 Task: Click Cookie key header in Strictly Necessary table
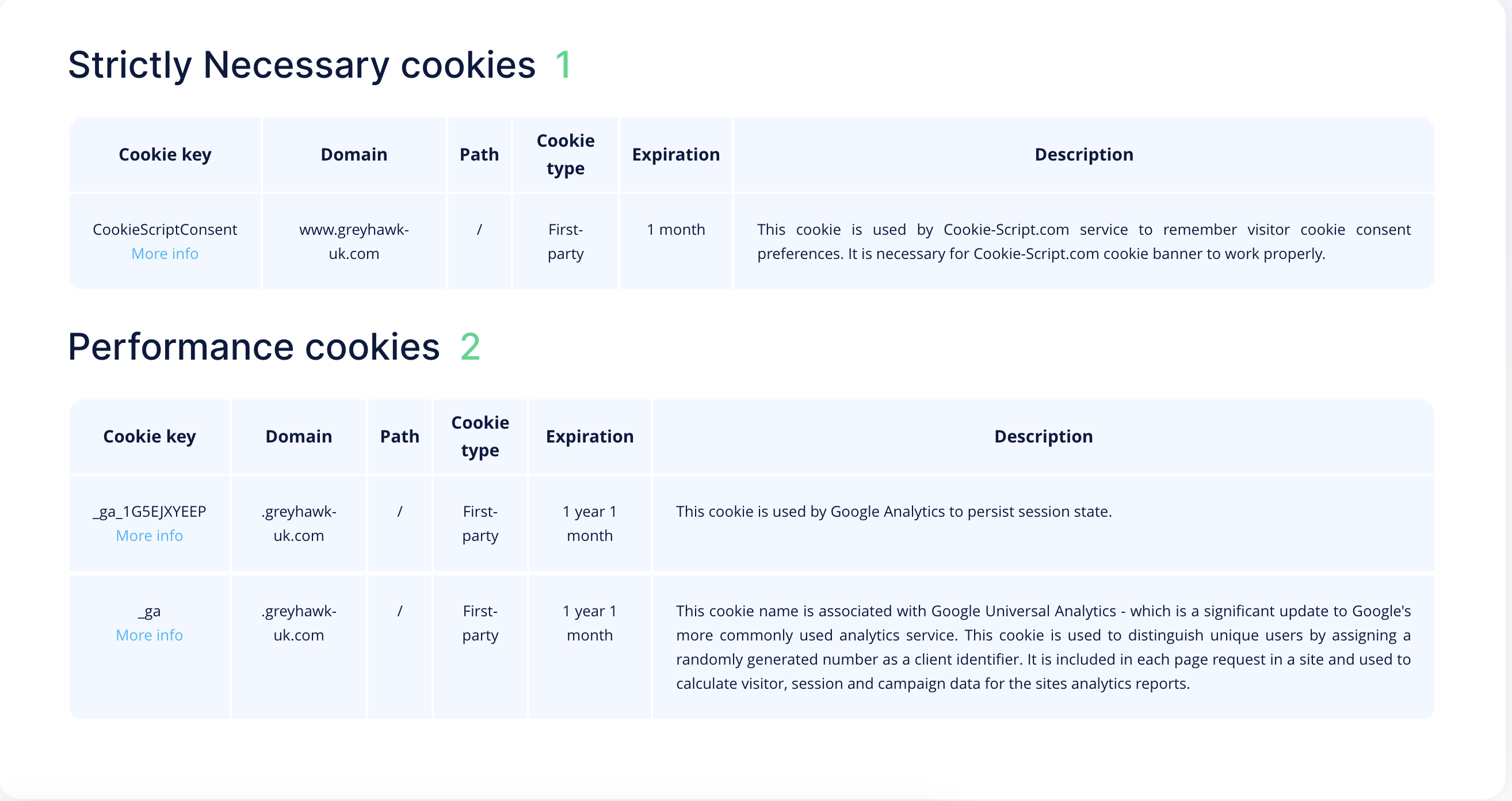click(x=165, y=154)
